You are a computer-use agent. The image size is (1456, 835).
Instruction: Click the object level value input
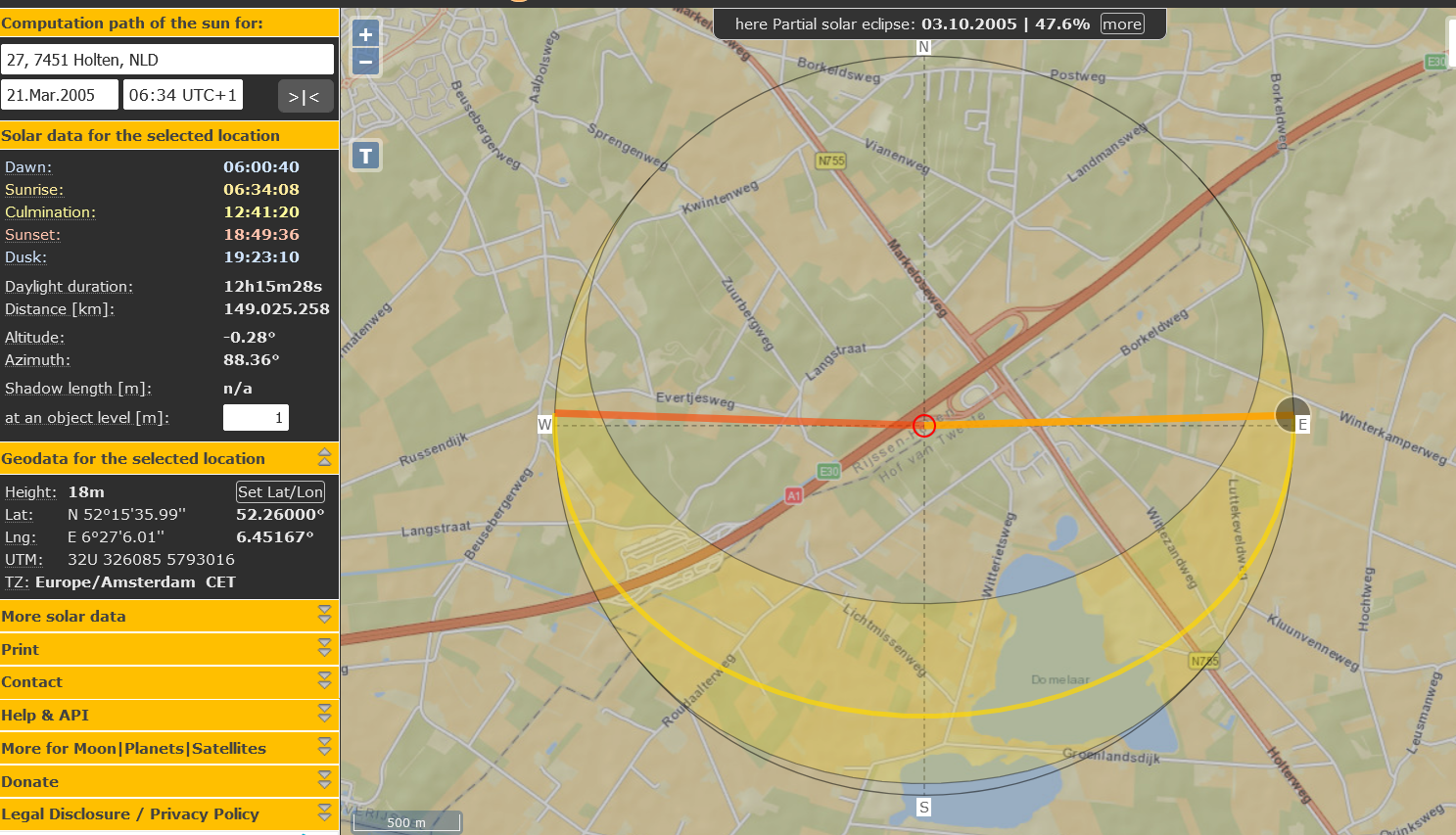256,417
